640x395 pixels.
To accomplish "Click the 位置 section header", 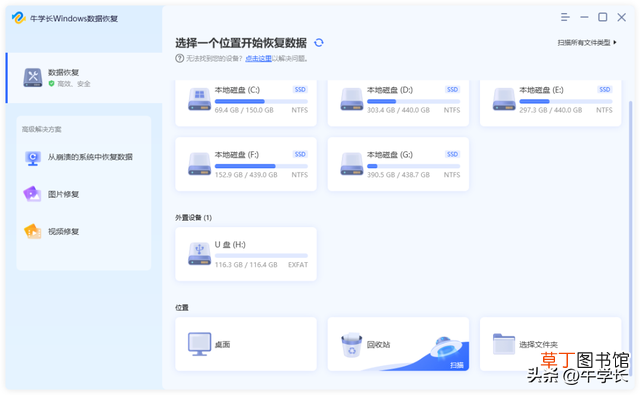I will click(x=182, y=308).
